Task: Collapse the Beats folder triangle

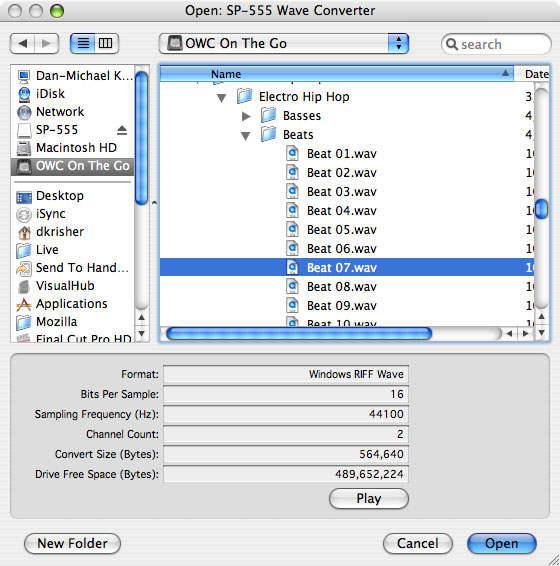Action: click(246, 136)
